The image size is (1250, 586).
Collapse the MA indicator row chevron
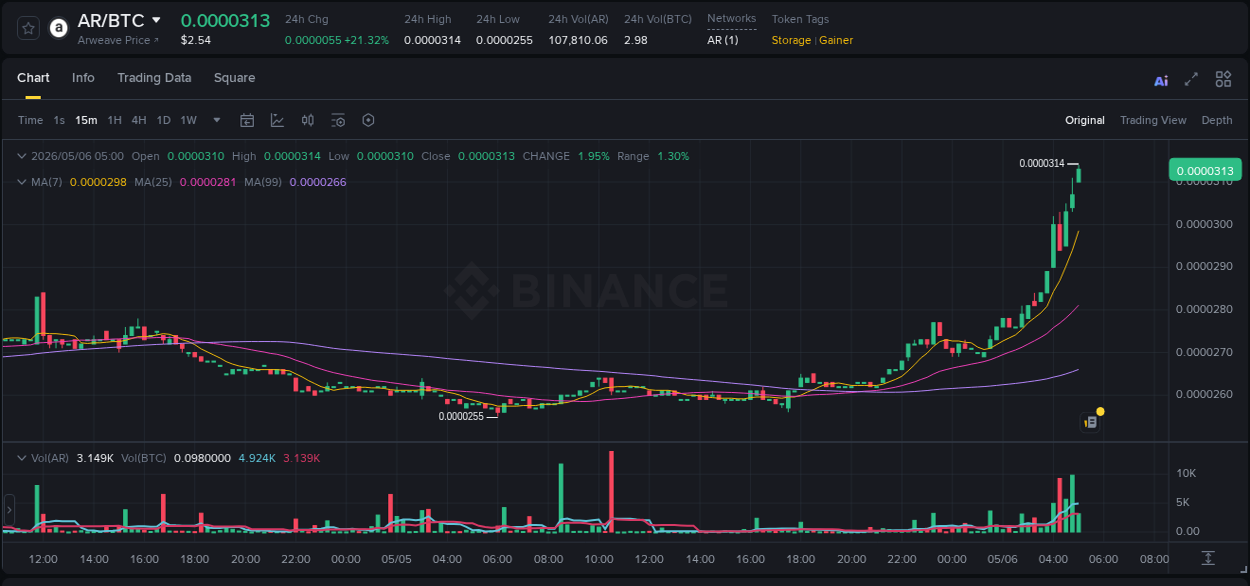coord(22,182)
